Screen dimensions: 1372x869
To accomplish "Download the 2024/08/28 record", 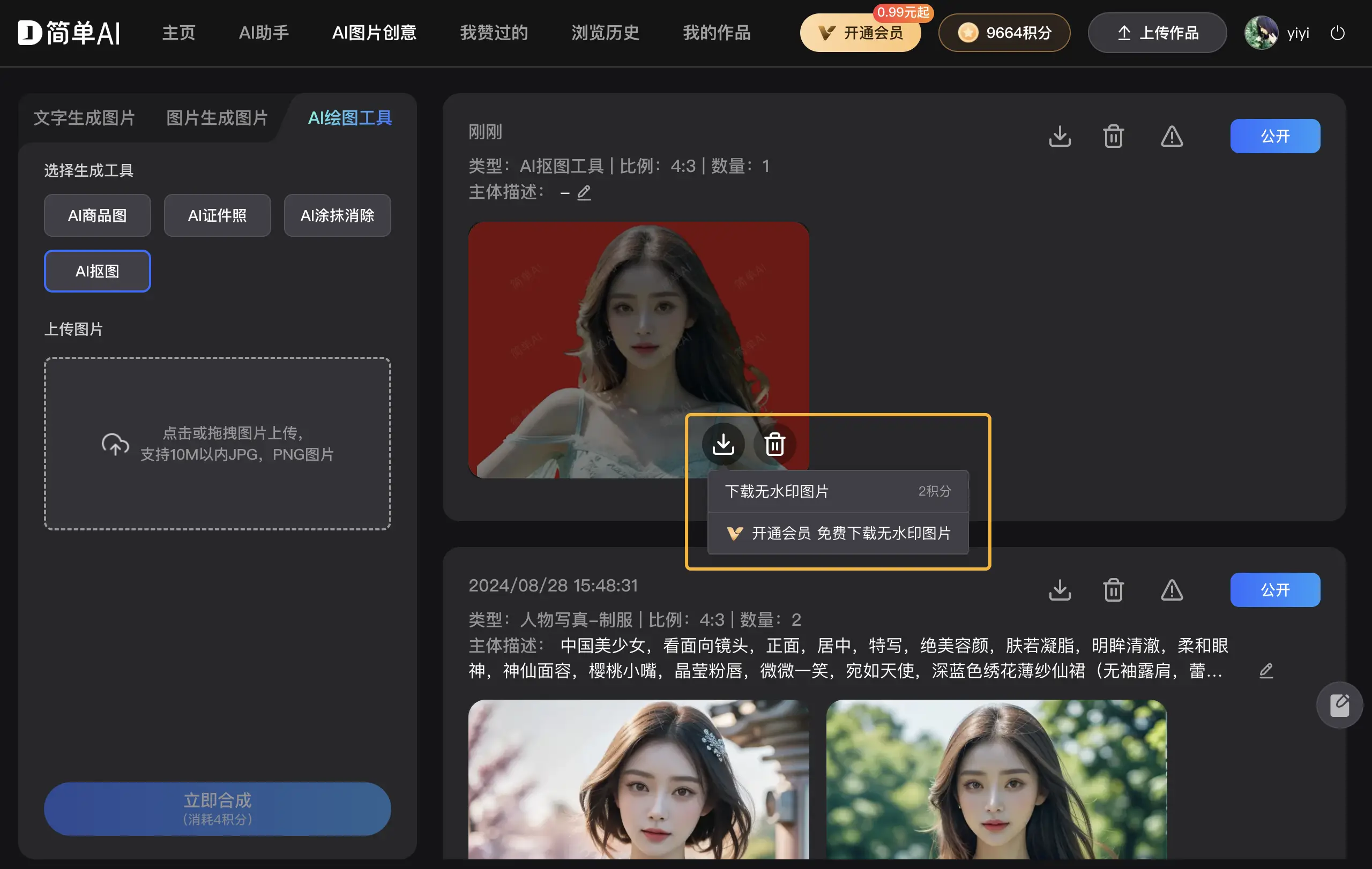I will [x=1060, y=590].
